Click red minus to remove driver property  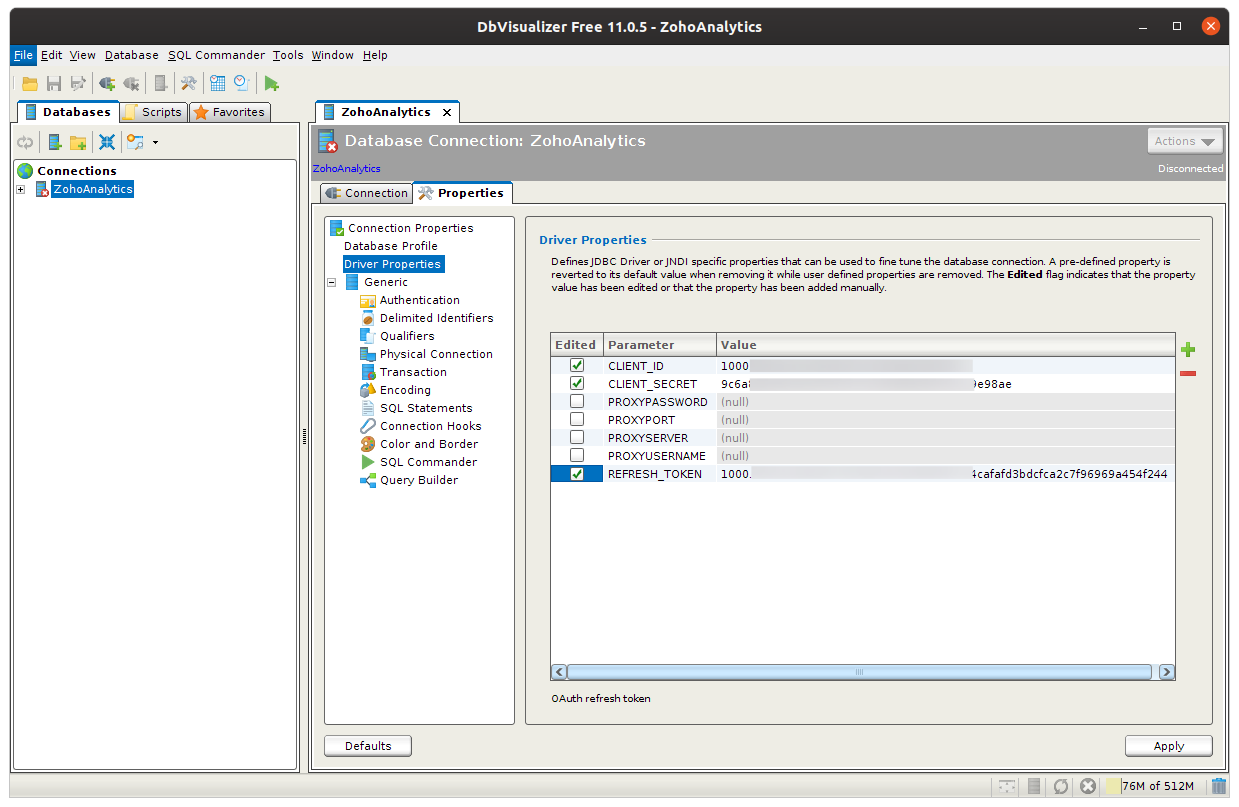click(1188, 374)
